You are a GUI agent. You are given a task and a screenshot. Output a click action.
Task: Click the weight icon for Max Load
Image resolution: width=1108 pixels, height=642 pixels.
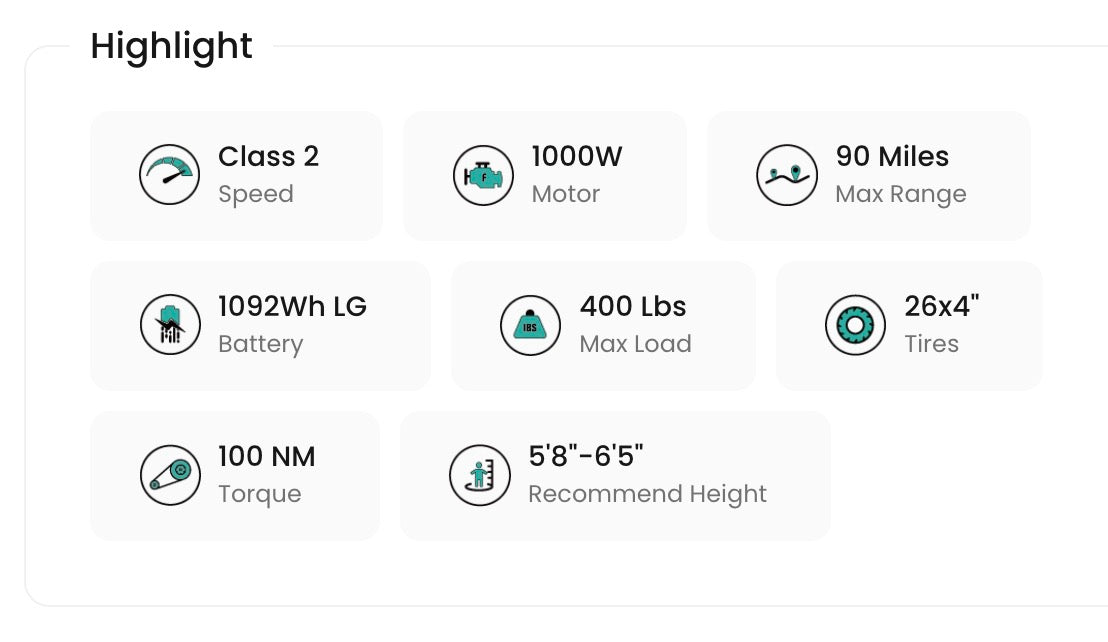pos(530,325)
